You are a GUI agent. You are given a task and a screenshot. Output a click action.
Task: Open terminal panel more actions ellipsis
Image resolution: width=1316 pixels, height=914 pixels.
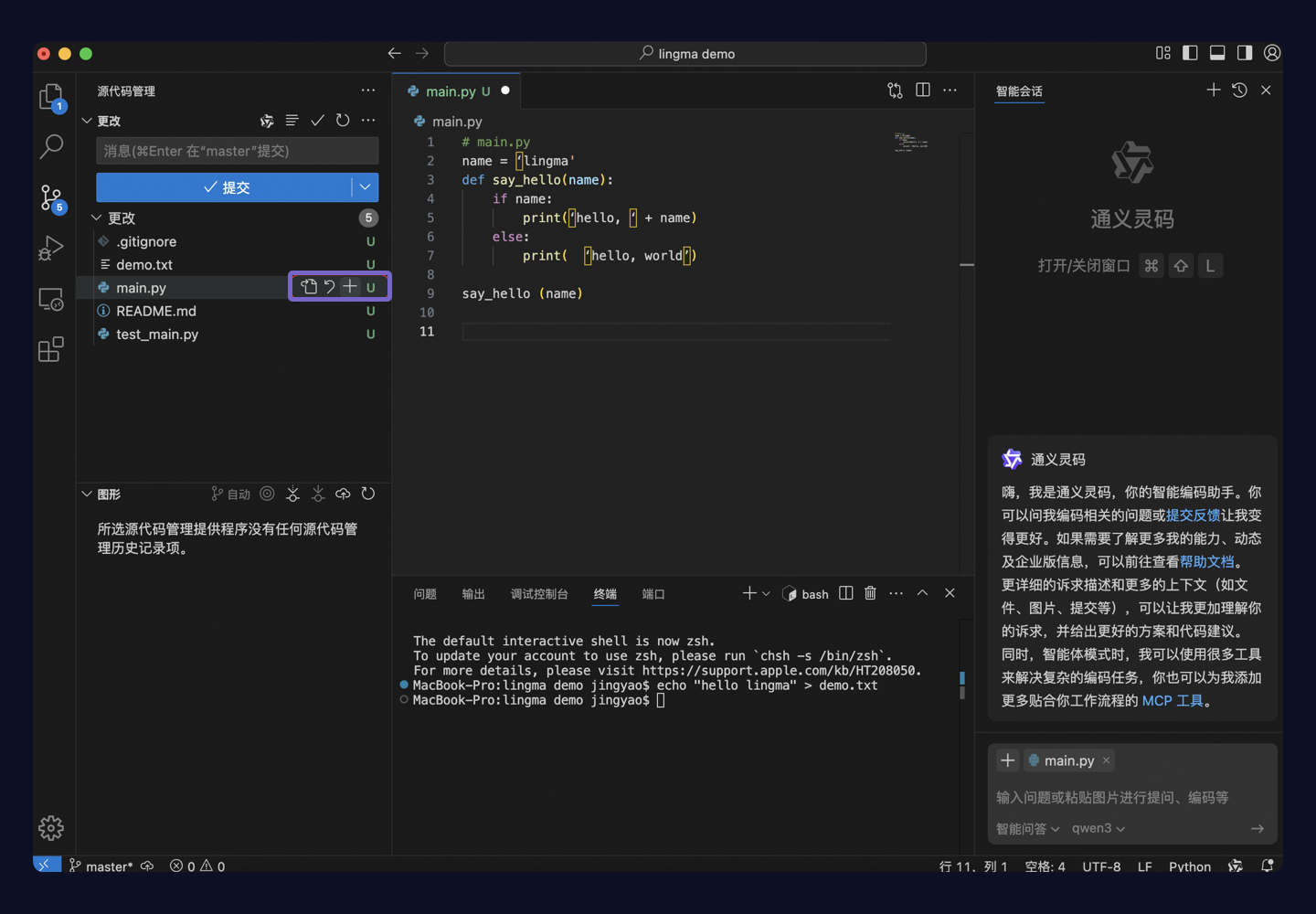coord(896,593)
